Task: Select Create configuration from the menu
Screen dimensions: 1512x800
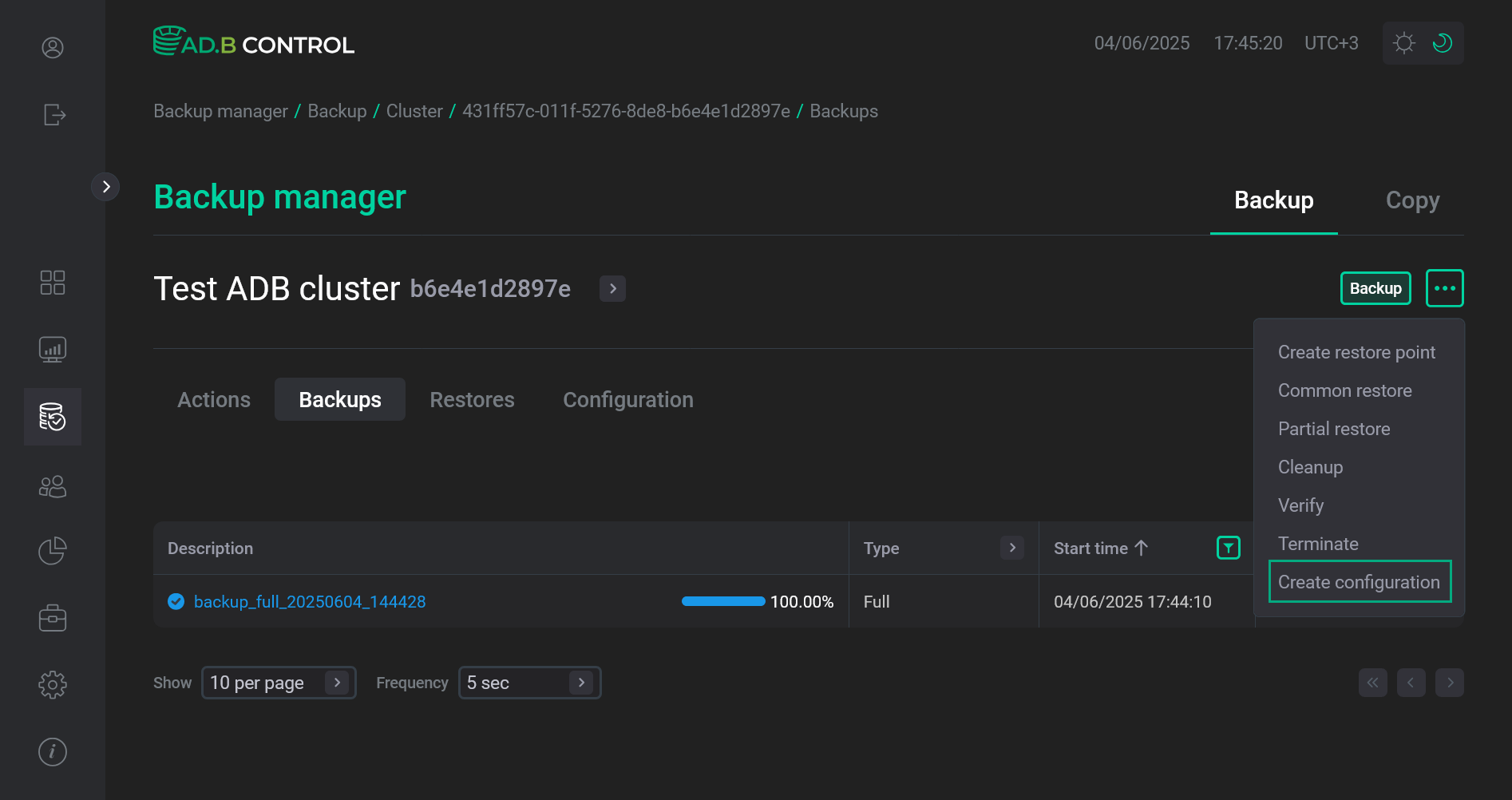Action: click(1359, 582)
